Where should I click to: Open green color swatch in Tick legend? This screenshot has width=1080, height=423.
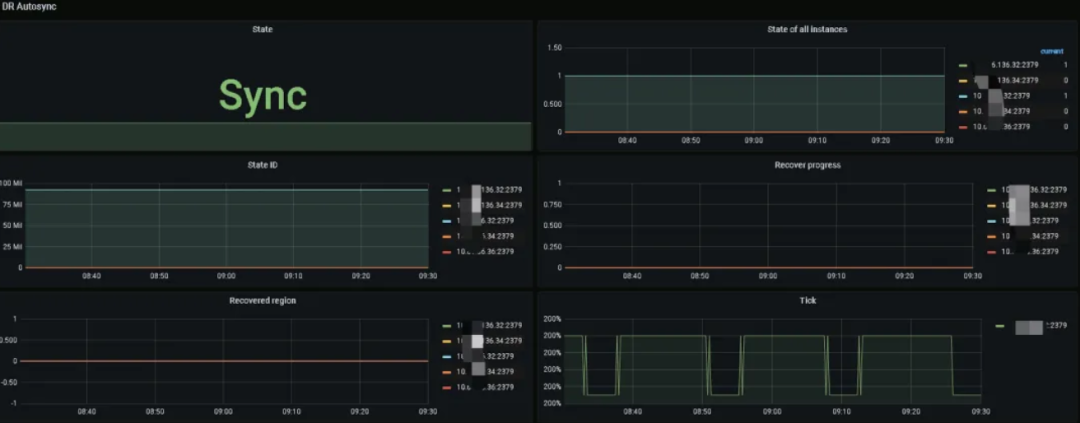1000,326
